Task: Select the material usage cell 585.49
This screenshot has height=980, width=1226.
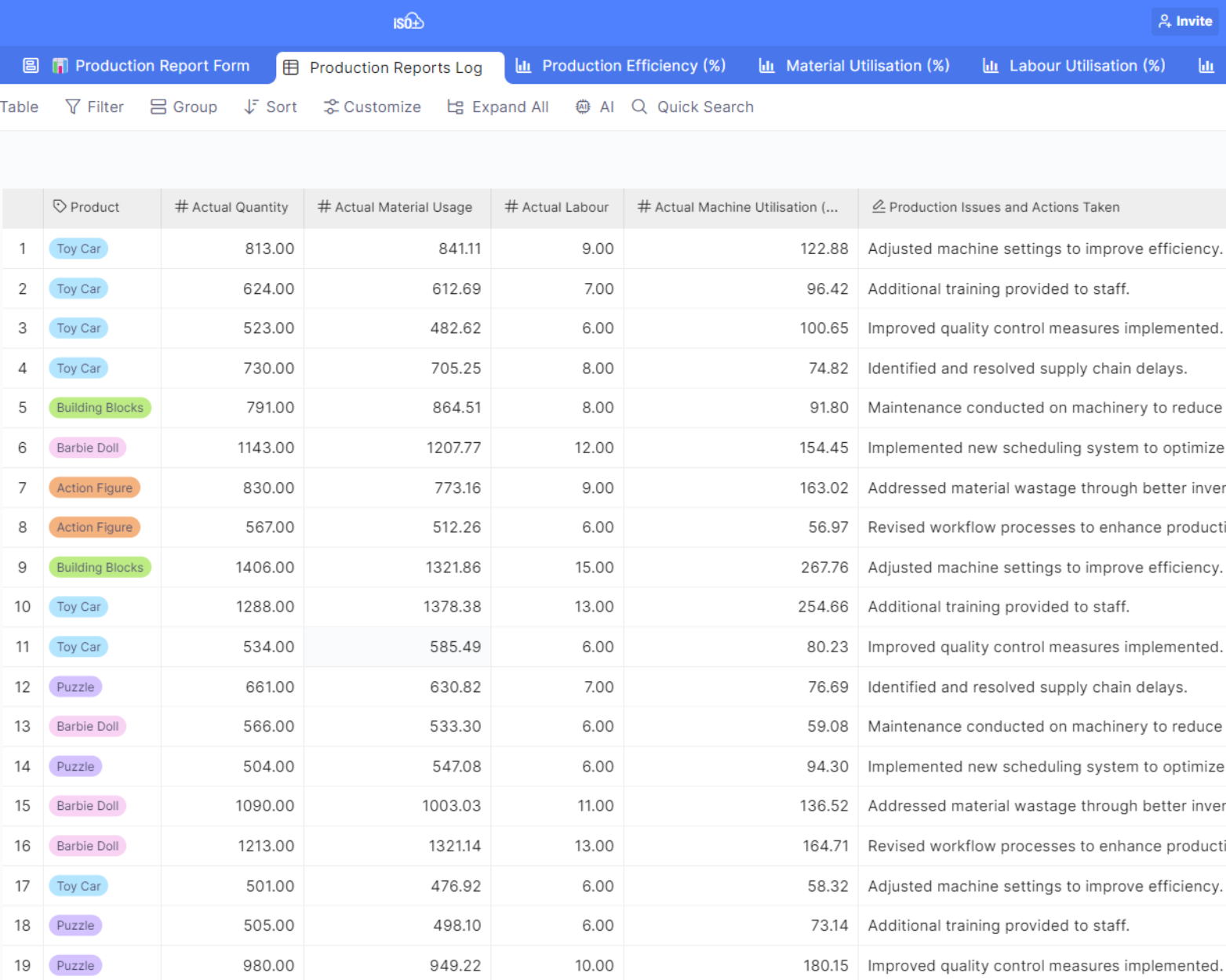Action: pyautogui.click(x=397, y=647)
